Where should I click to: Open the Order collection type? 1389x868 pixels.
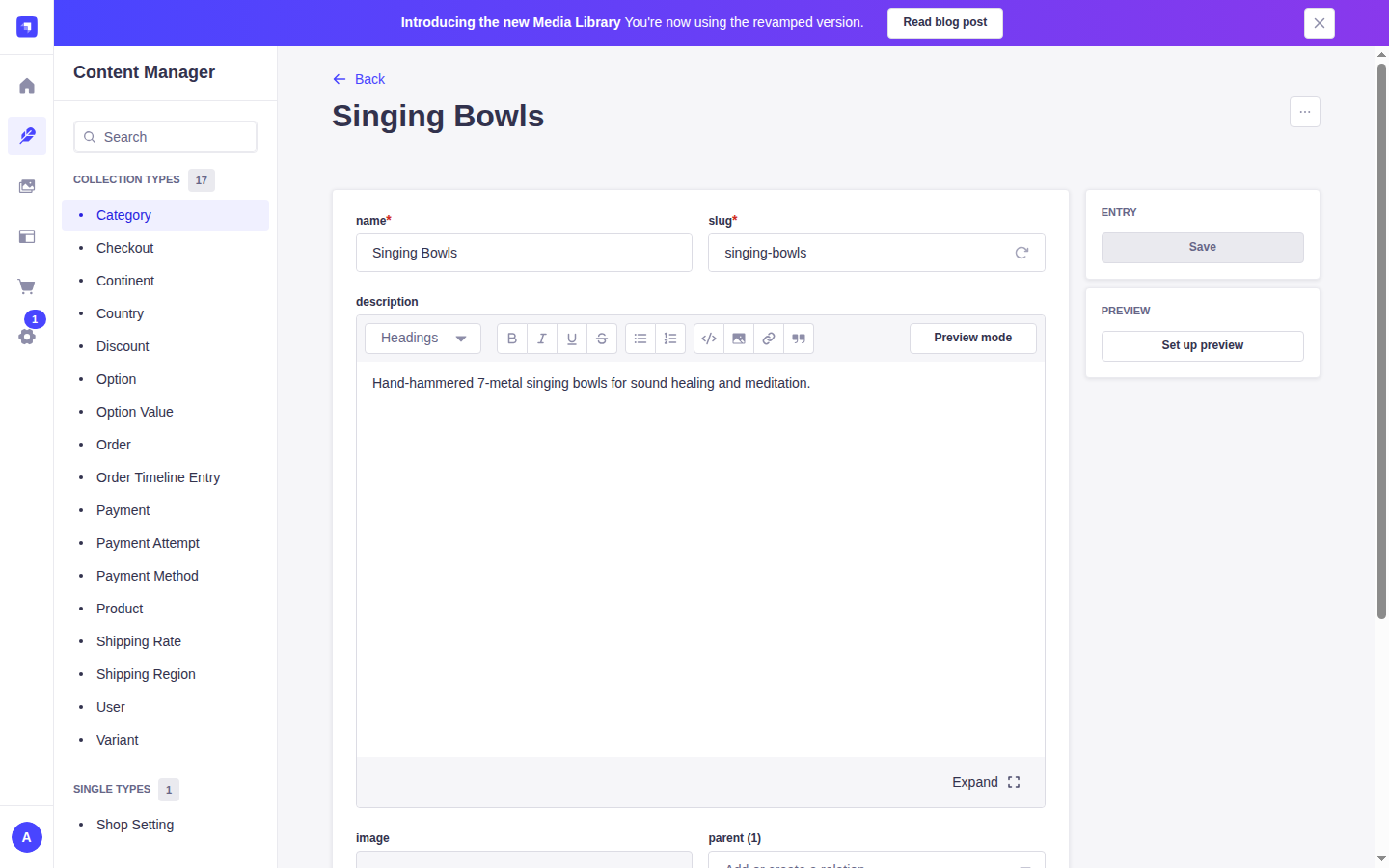click(x=165, y=445)
